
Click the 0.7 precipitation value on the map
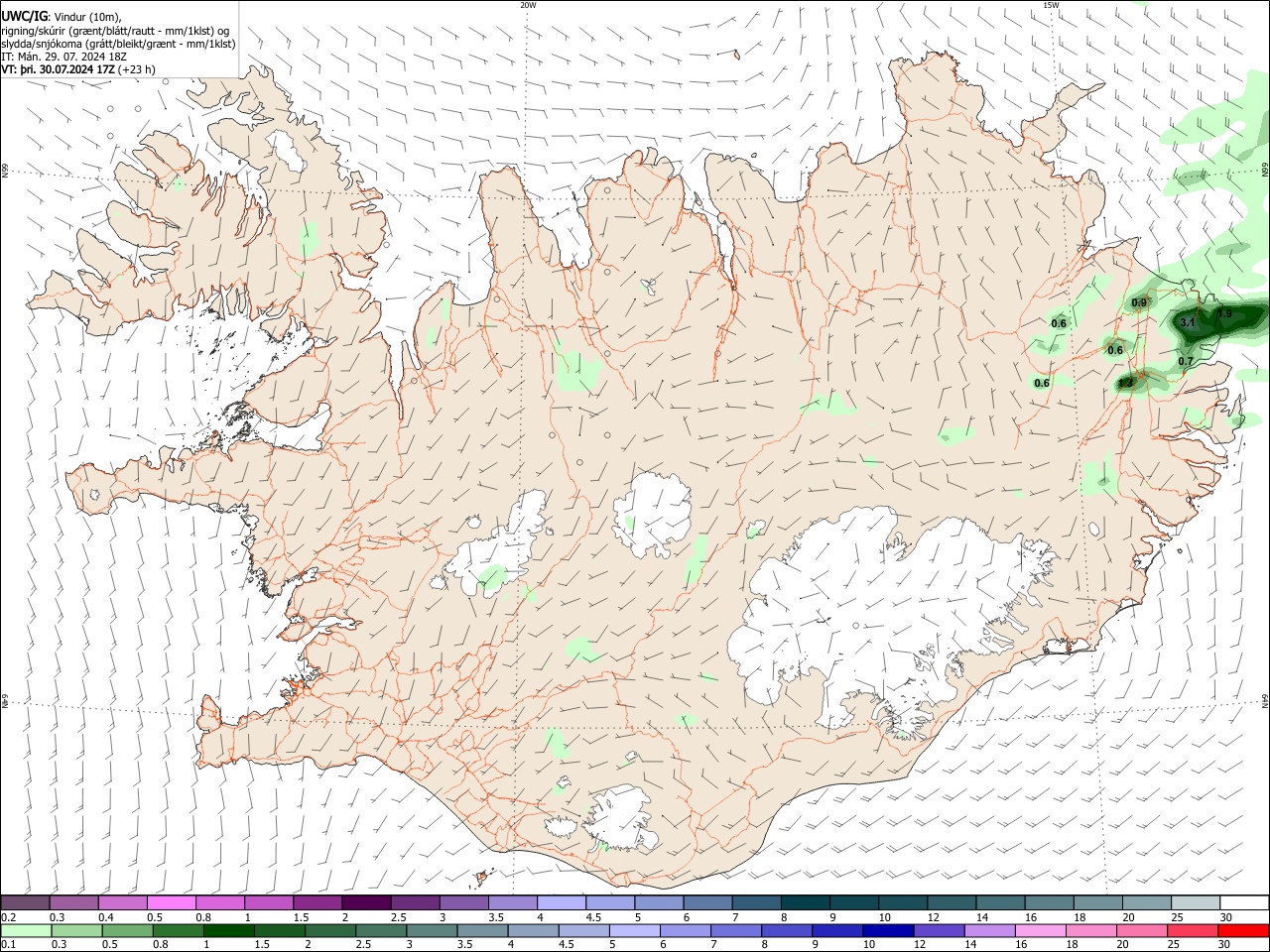[x=1186, y=362]
